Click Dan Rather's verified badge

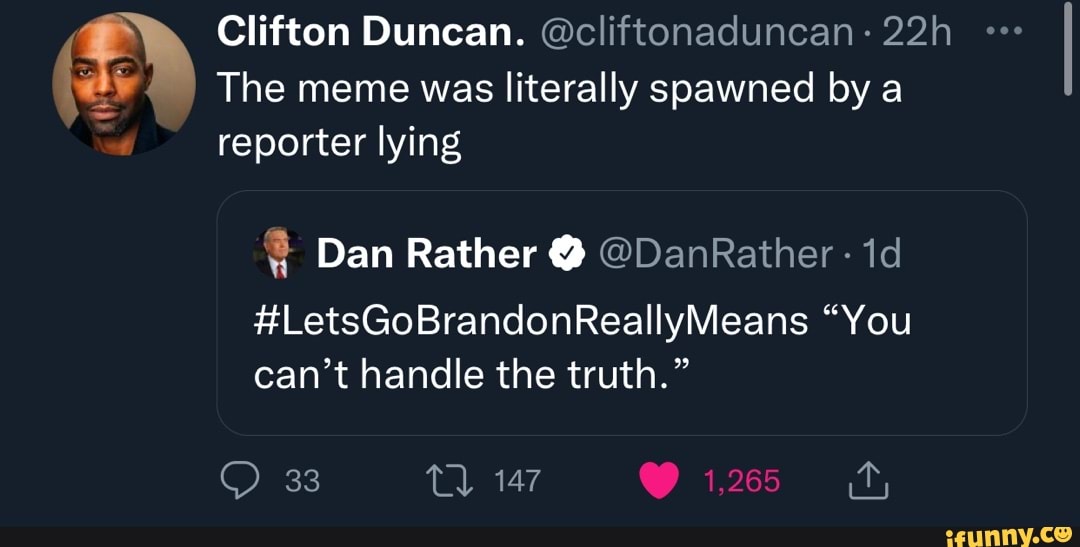(566, 255)
